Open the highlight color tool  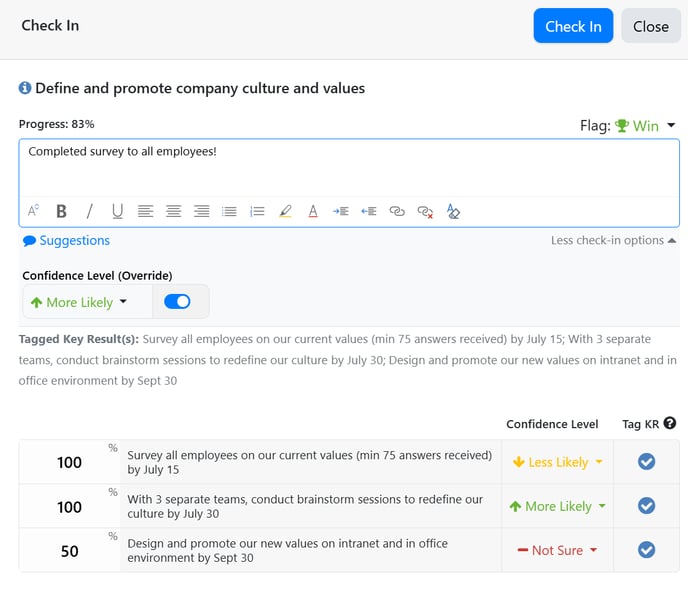pos(285,211)
